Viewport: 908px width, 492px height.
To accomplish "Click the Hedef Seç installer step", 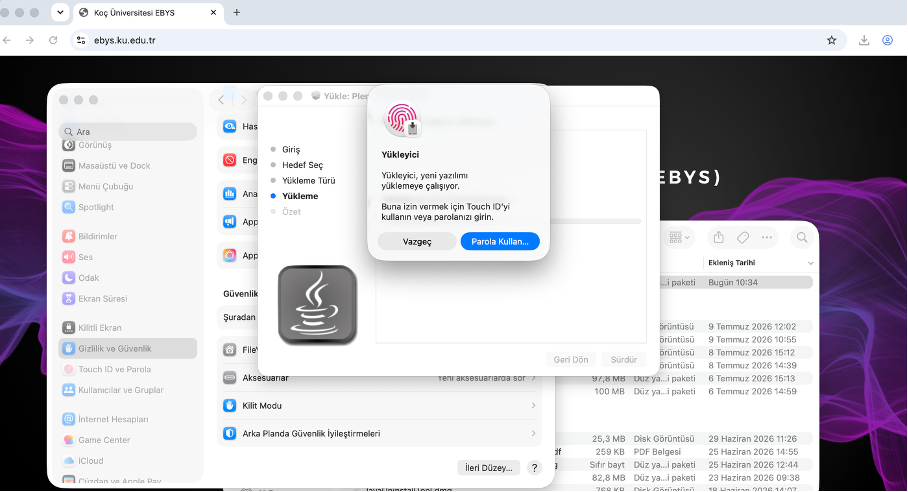I will point(302,165).
